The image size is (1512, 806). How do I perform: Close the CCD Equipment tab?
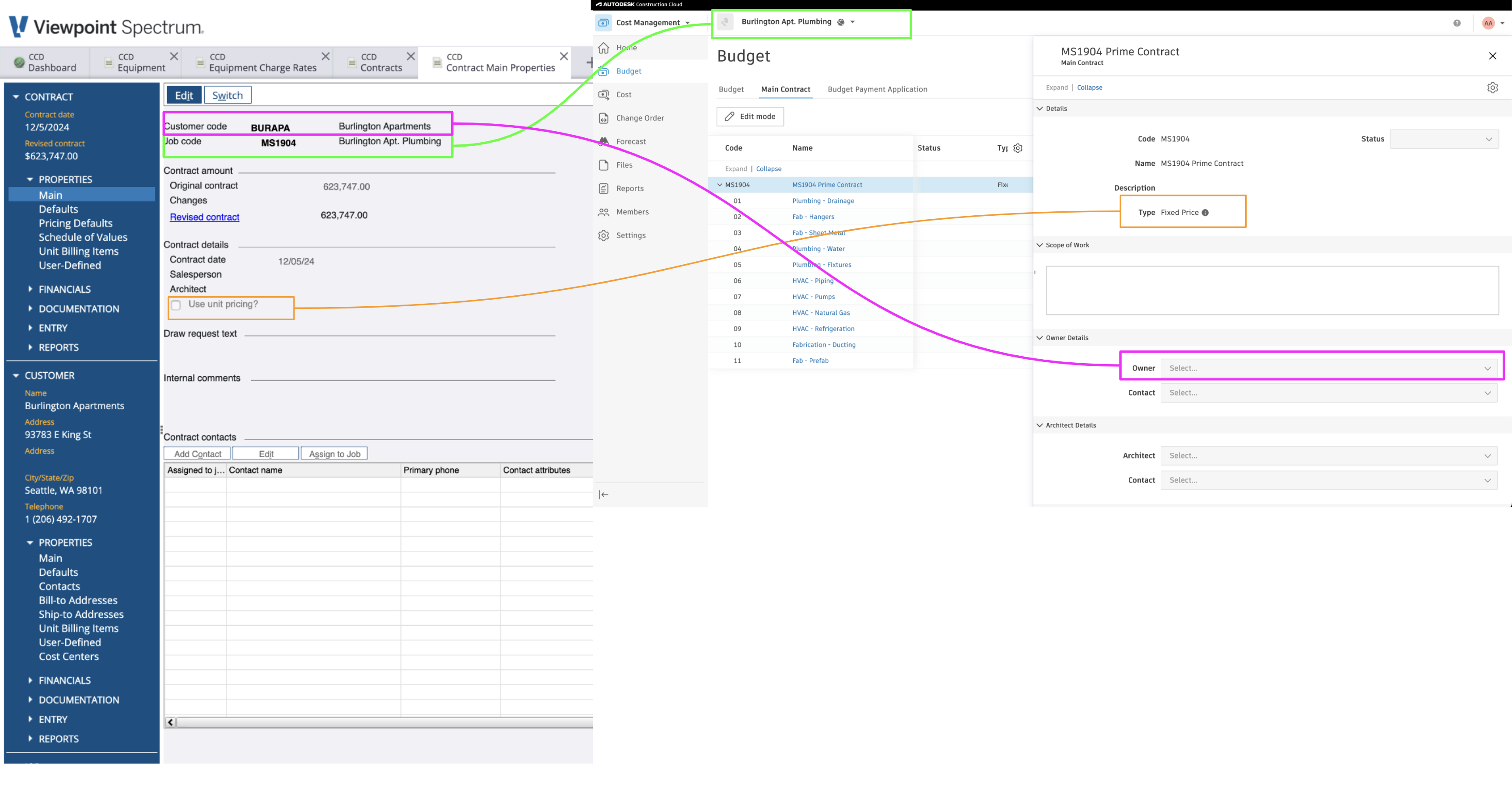coord(174,56)
